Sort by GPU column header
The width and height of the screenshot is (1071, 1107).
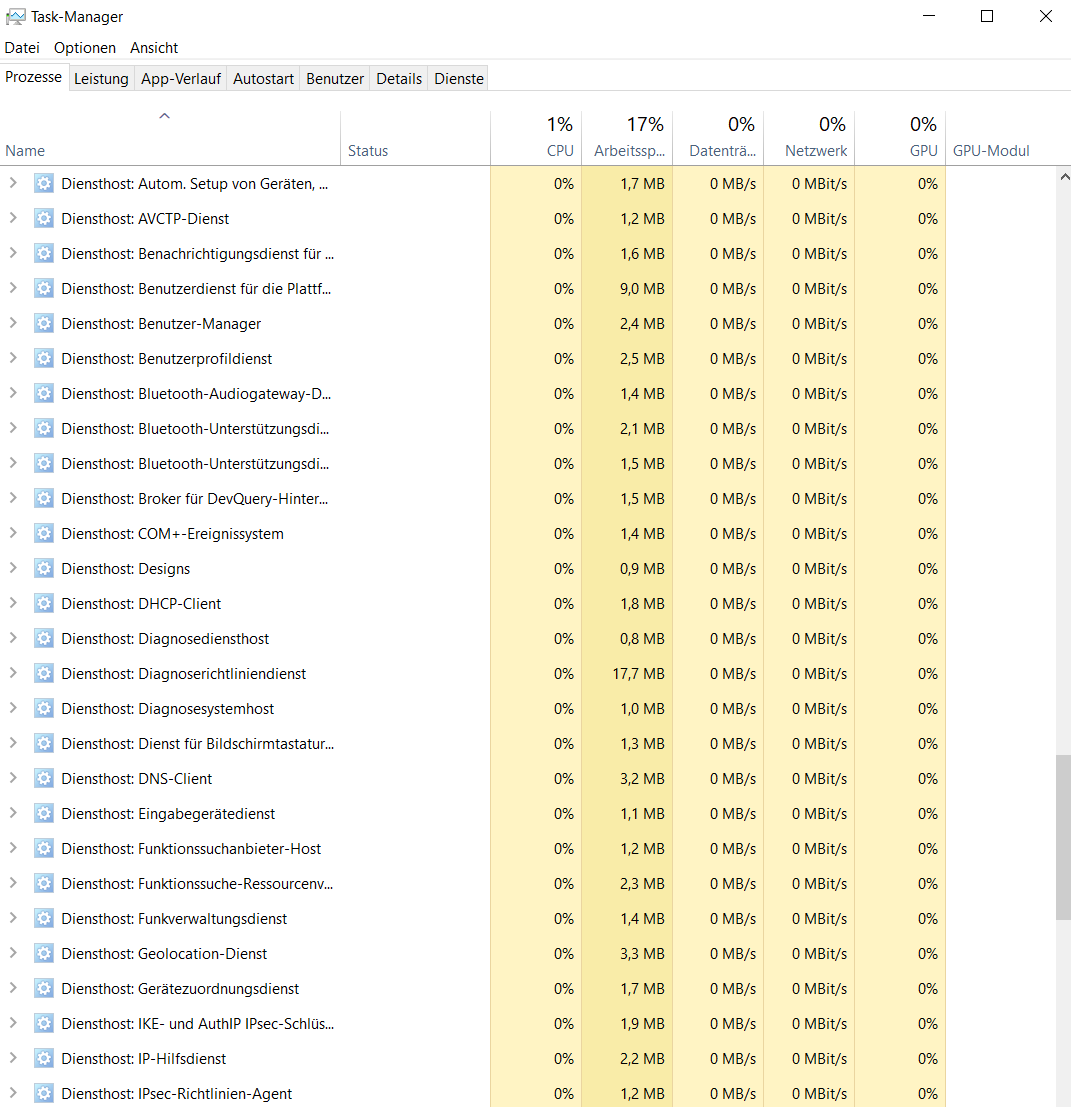900,138
